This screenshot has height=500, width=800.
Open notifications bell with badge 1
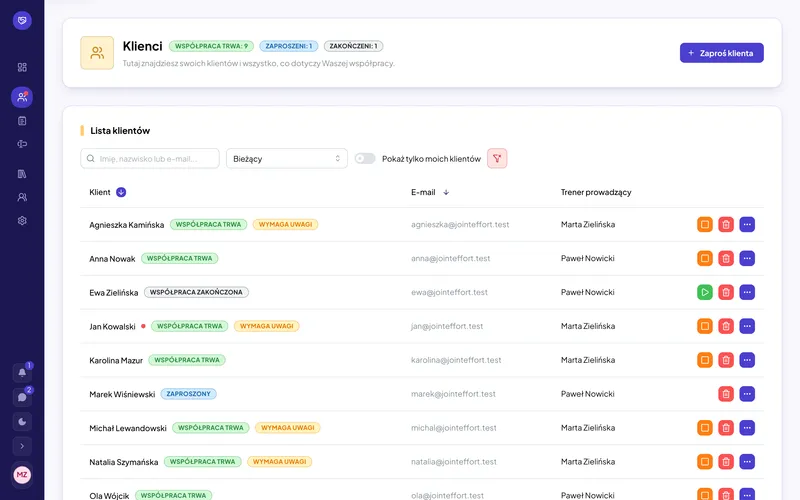coord(22,372)
